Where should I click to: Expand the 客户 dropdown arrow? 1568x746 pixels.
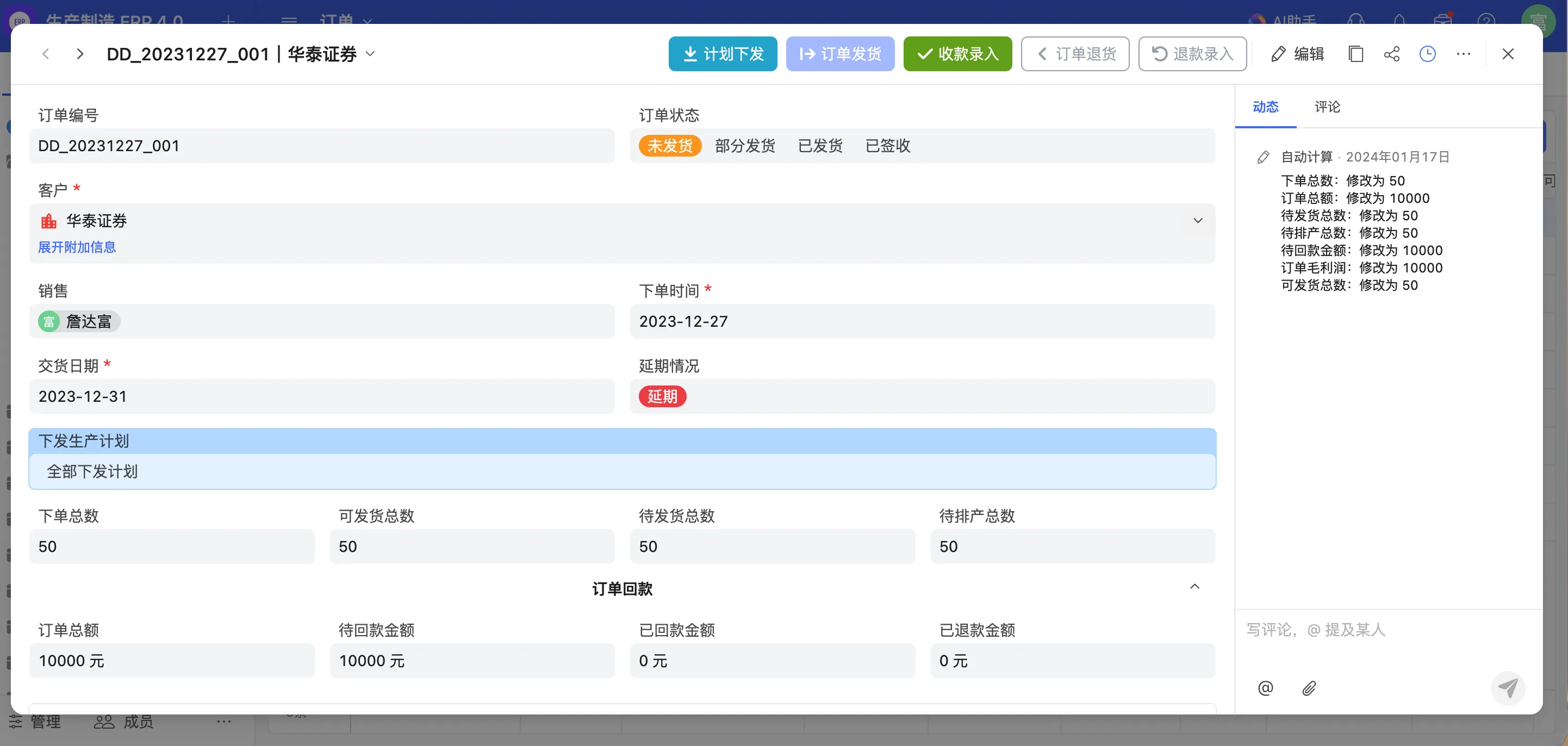coord(1197,220)
